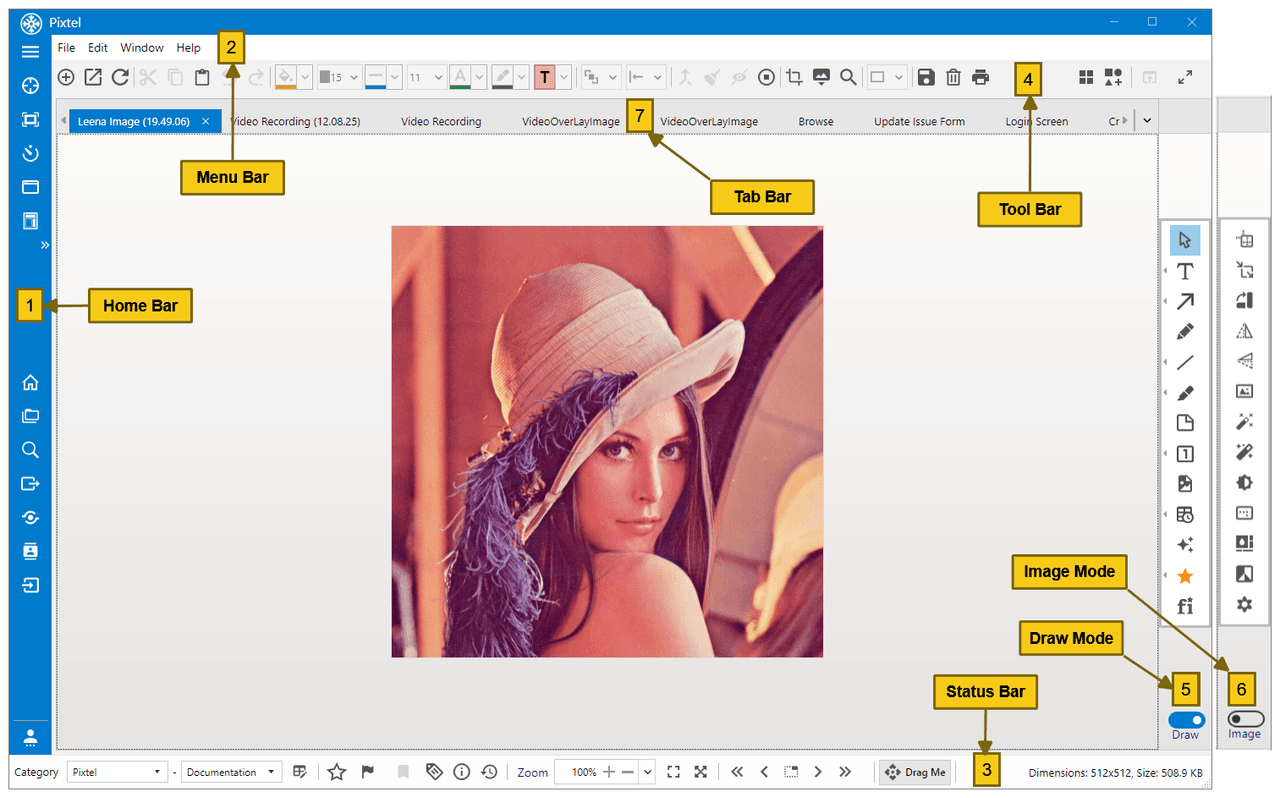Select the Line drawing tool
This screenshot has height=798, width=1280.
(x=1185, y=362)
